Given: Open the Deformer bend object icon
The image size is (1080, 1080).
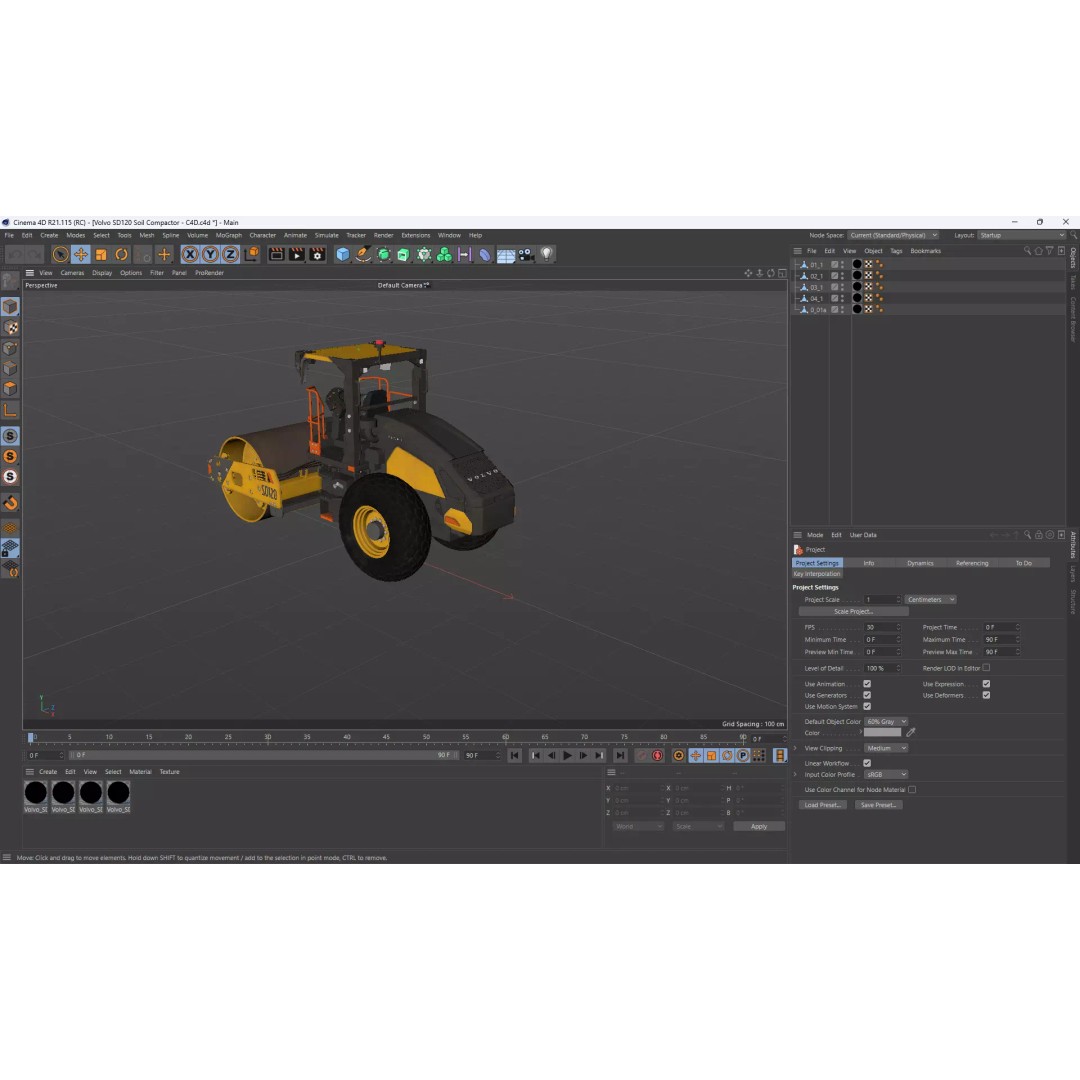Looking at the screenshot, I should tap(485, 255).
